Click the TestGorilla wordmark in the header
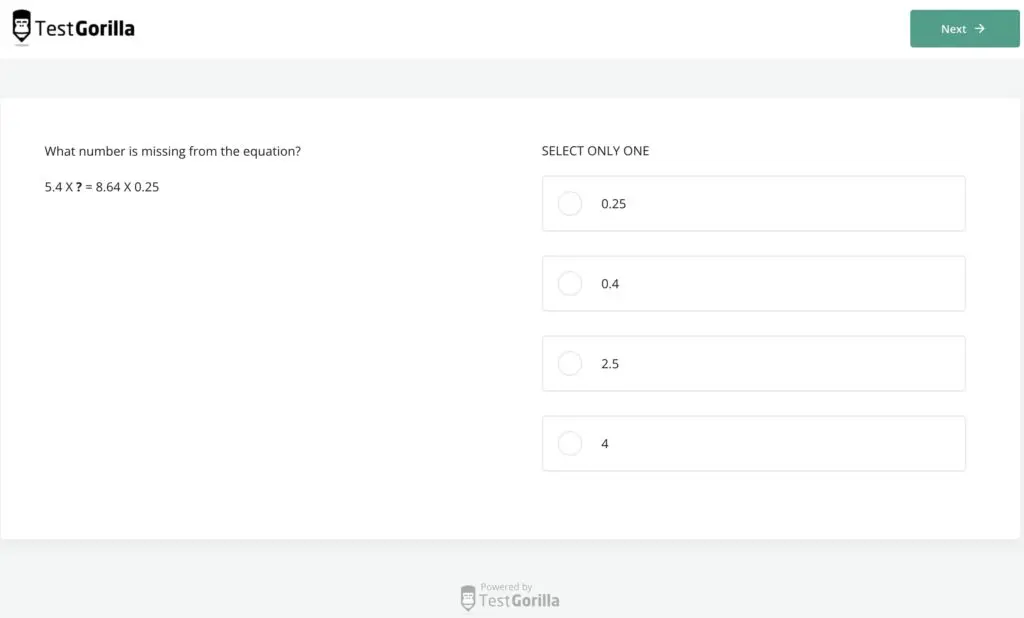This screenshot has width=1024, height=618. 85,28
